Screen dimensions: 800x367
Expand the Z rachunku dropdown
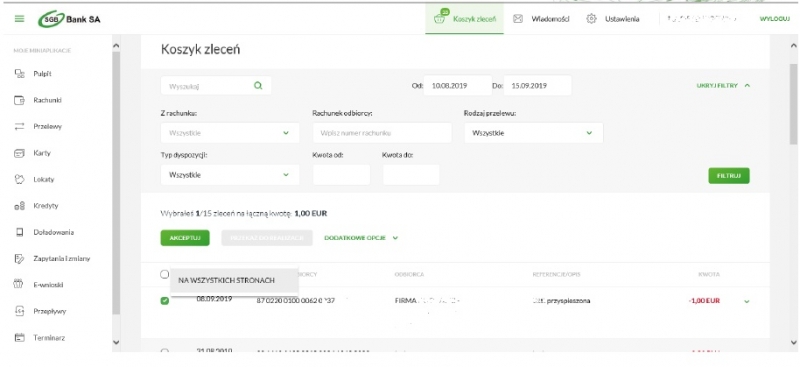(x=230, y=133)
